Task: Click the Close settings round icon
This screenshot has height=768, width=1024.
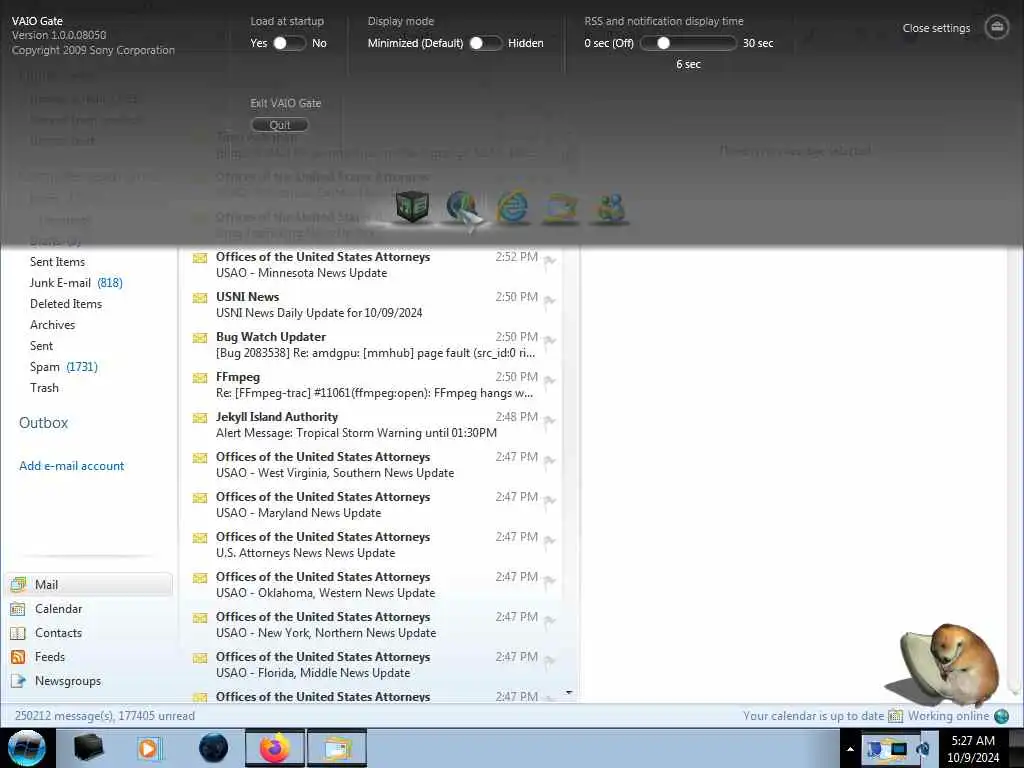Action: click(x=997, y=27)
